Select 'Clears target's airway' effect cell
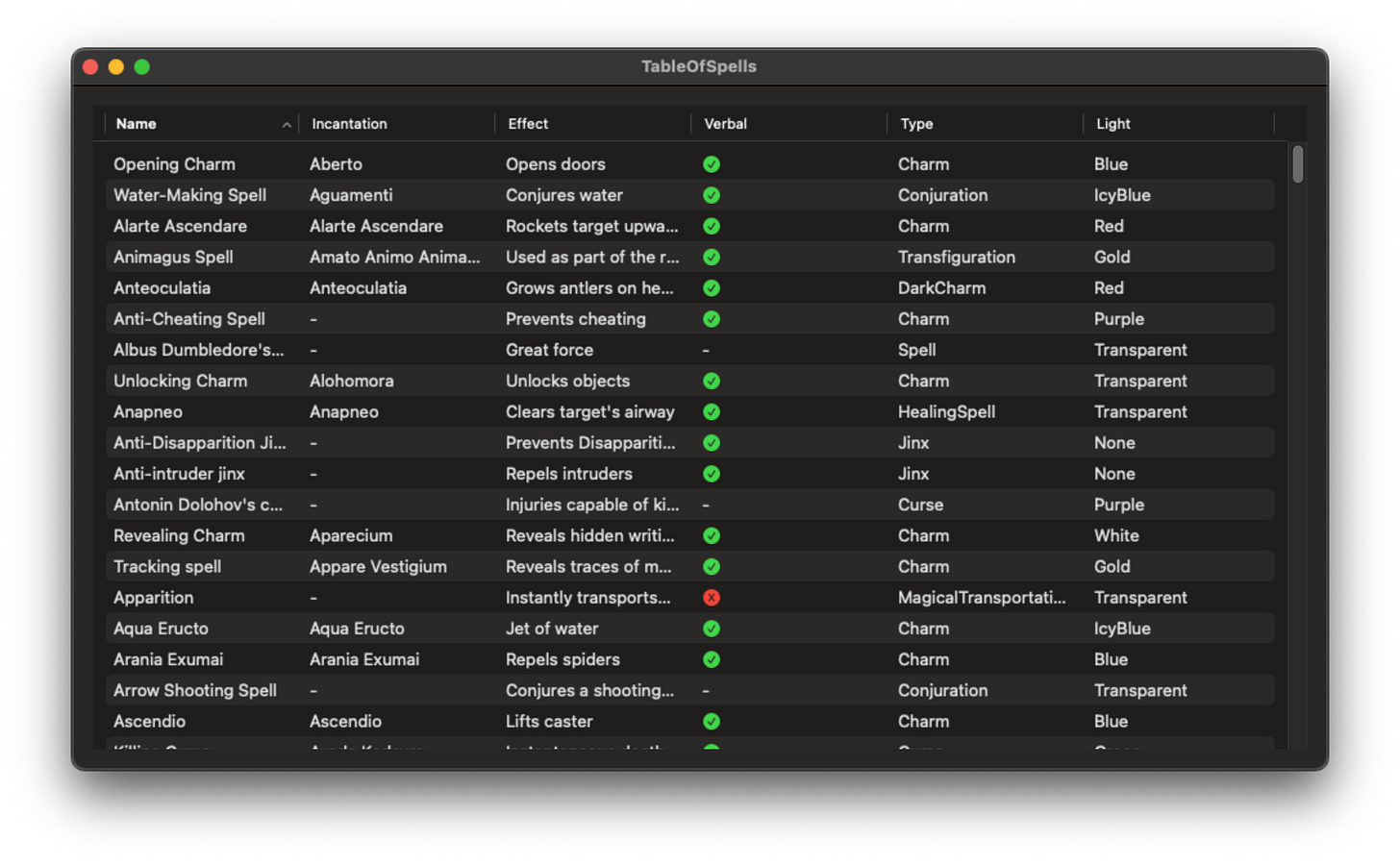 click(x=590, y=411)
